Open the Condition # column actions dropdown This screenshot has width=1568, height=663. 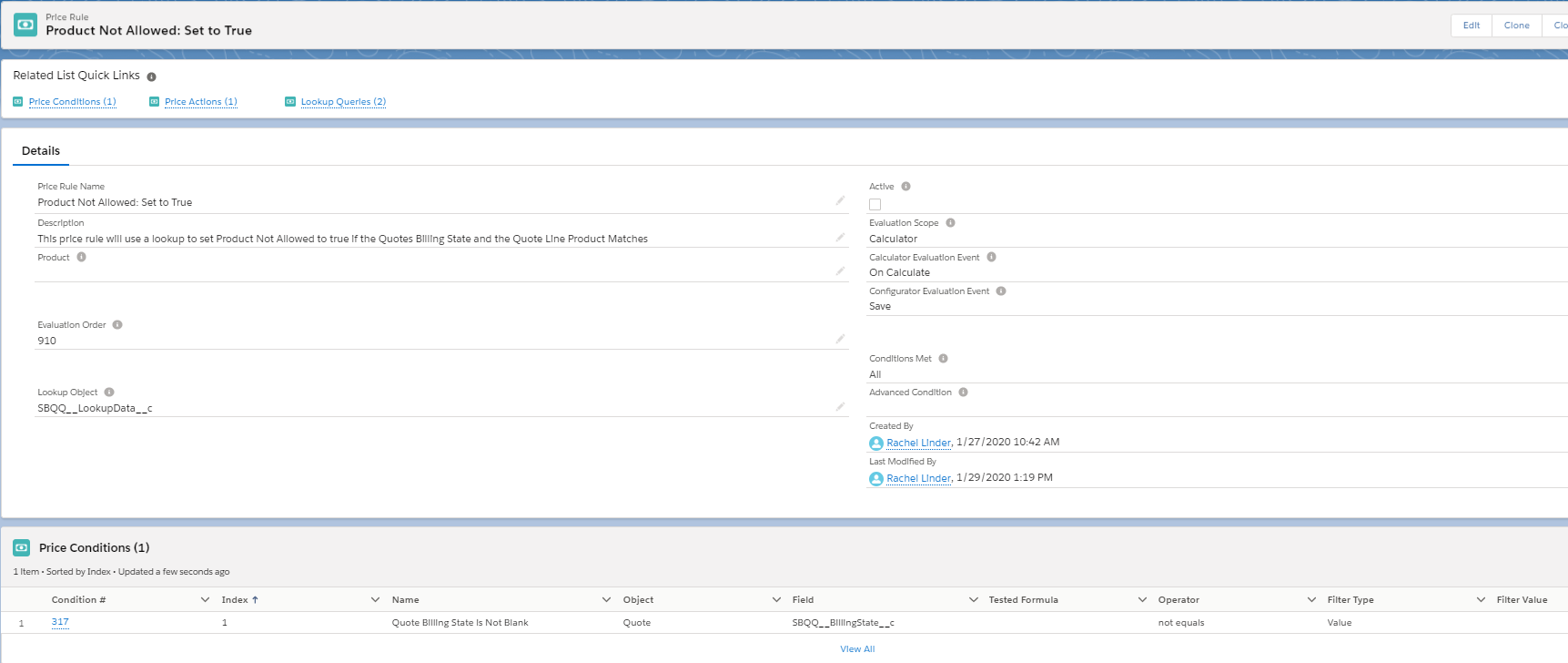[205, 599]
